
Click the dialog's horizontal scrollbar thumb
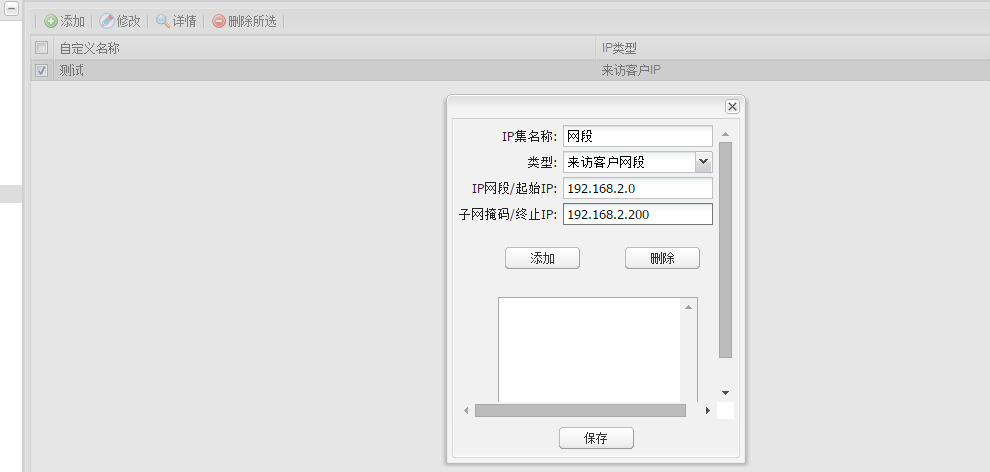coord(580,410)
